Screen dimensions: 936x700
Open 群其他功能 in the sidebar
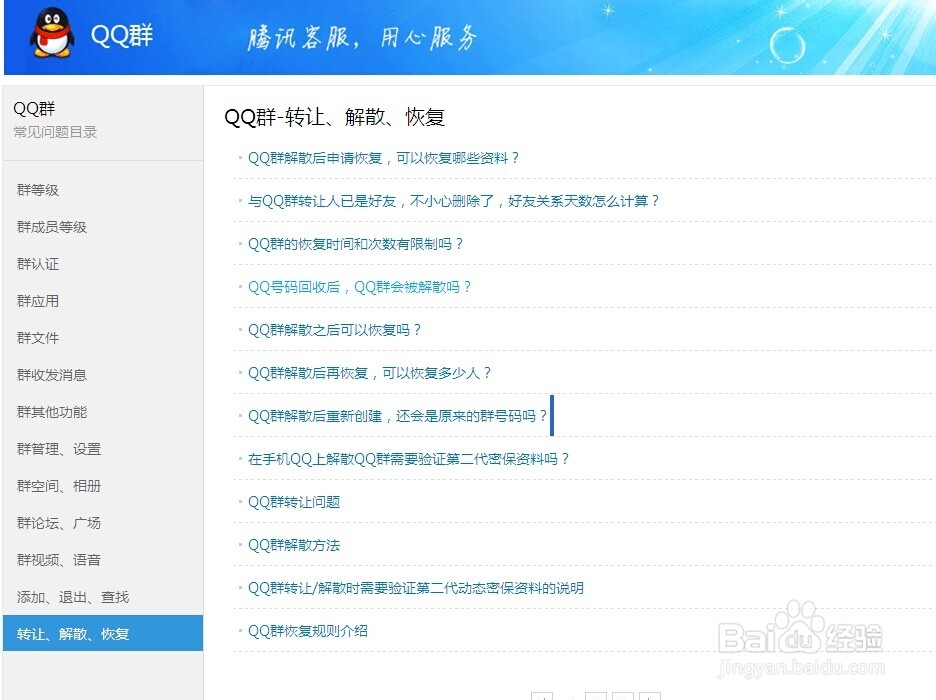[x=52, y=412]
